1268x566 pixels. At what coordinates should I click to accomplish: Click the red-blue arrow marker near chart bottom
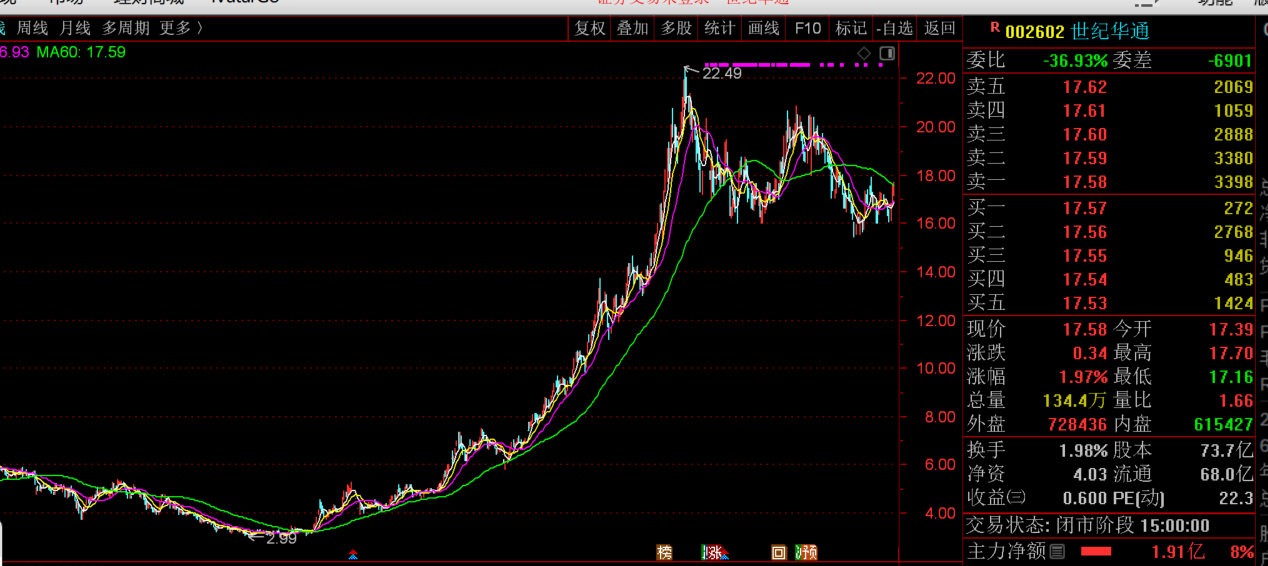[352, 554]
